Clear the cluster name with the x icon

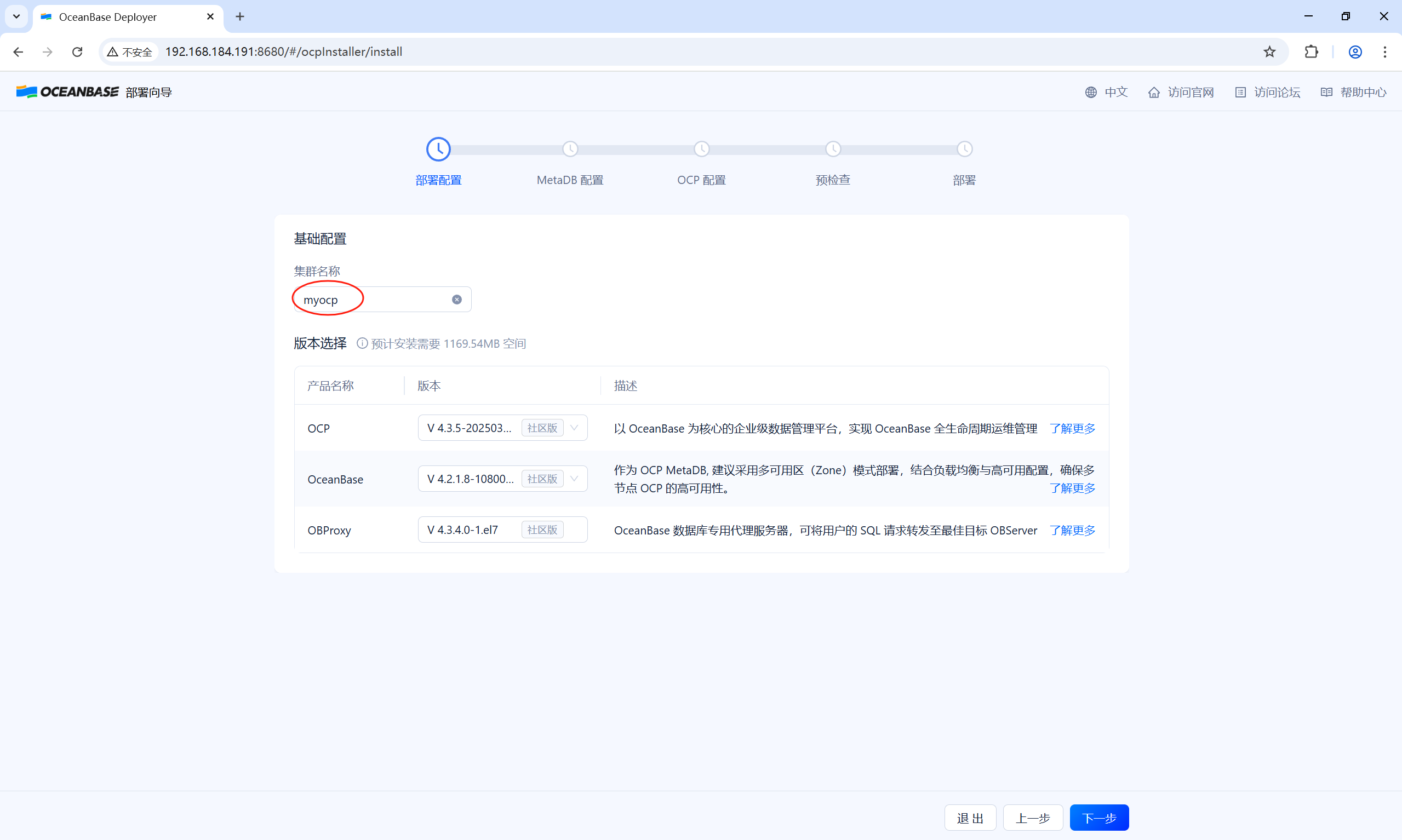pos(456,299)
